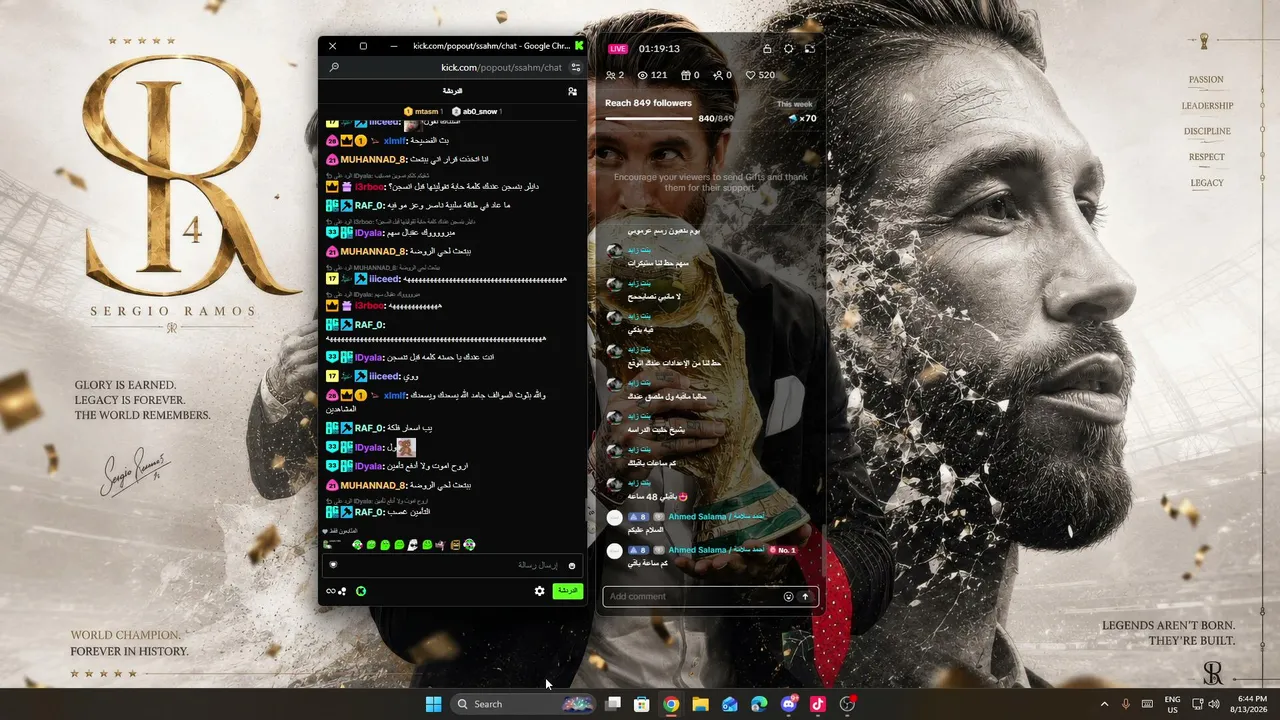Open Ahmed Salama's السلام عليكم comment in the TikTok panel
The image size is (1280, 720).
(648, 529)
